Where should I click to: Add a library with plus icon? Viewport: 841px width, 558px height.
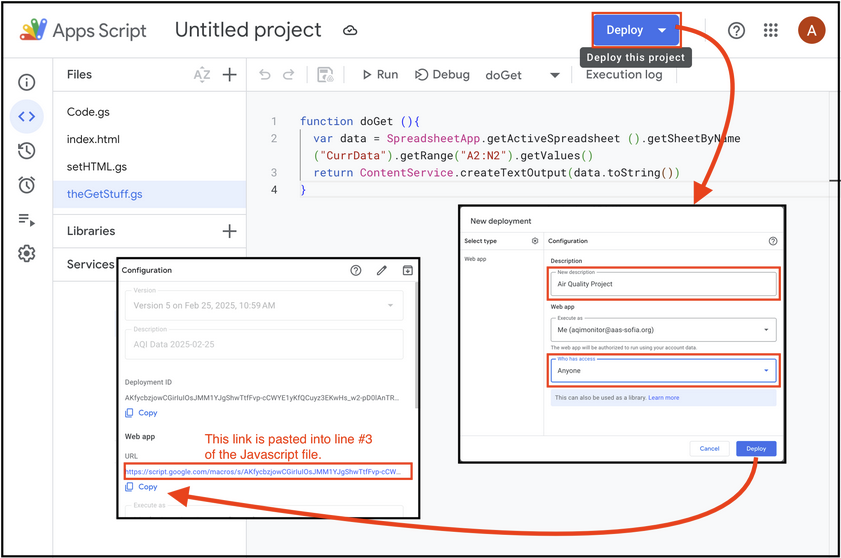pyautogui.click(x=230, y=231)
